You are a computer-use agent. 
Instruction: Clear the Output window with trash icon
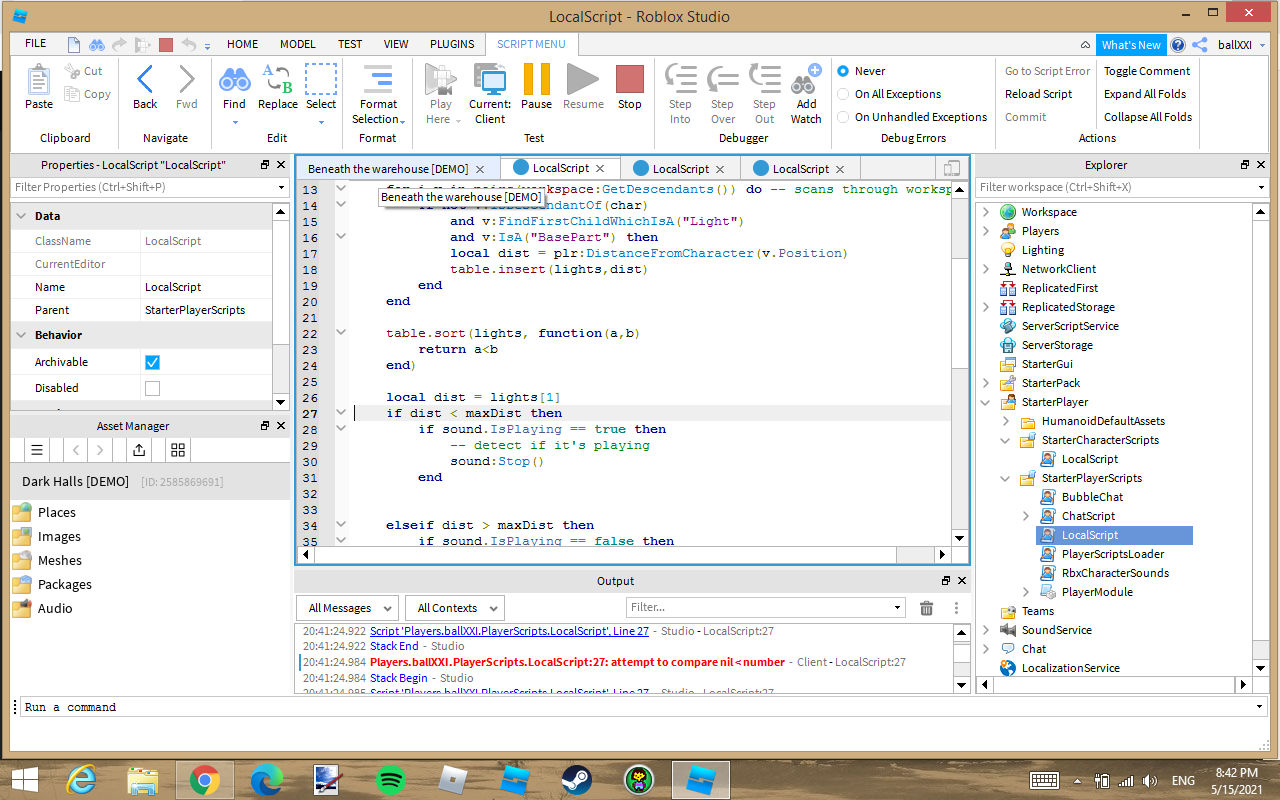pos(926,607)
